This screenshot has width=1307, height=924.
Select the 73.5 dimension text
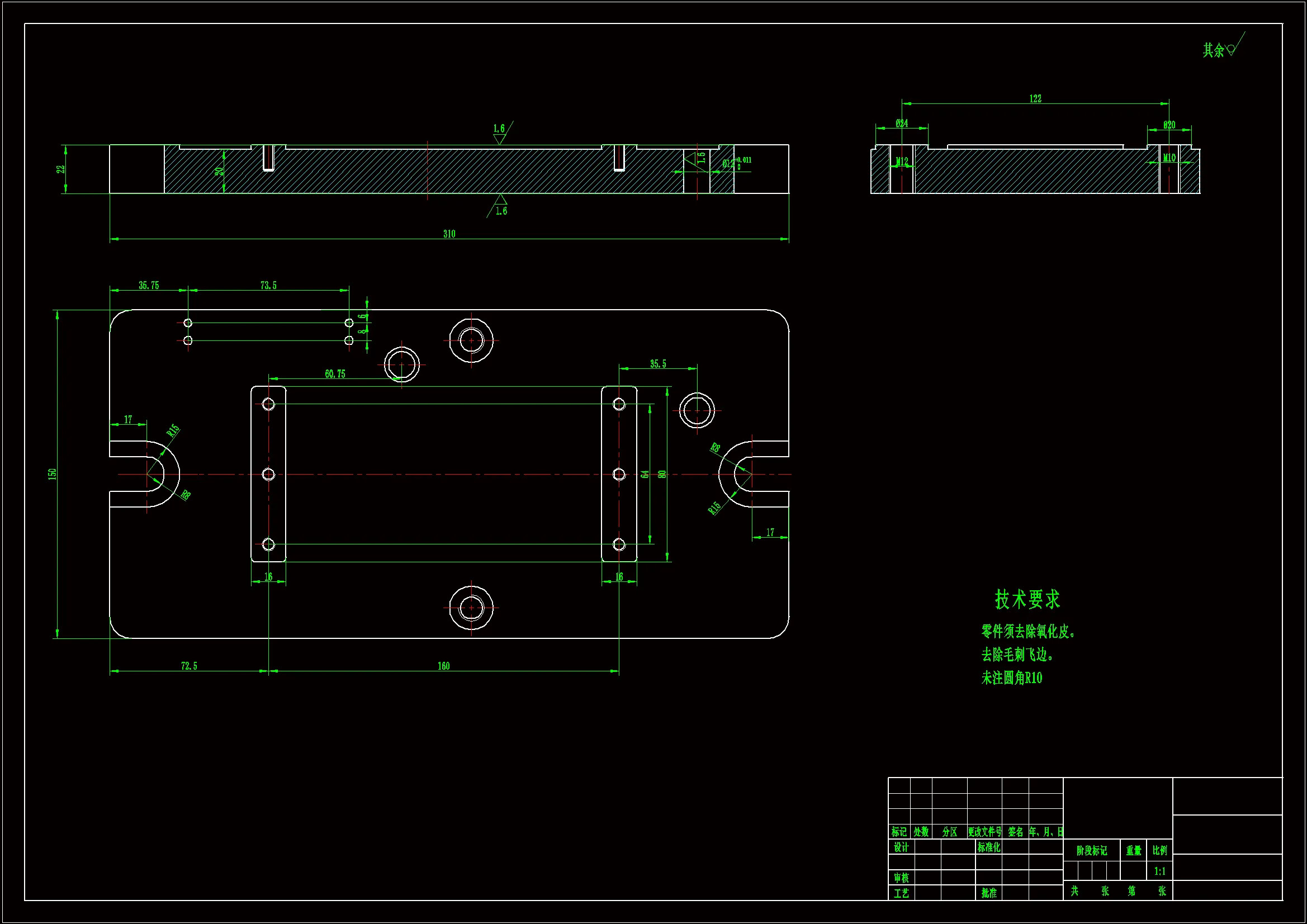click(x=268, y=285)
